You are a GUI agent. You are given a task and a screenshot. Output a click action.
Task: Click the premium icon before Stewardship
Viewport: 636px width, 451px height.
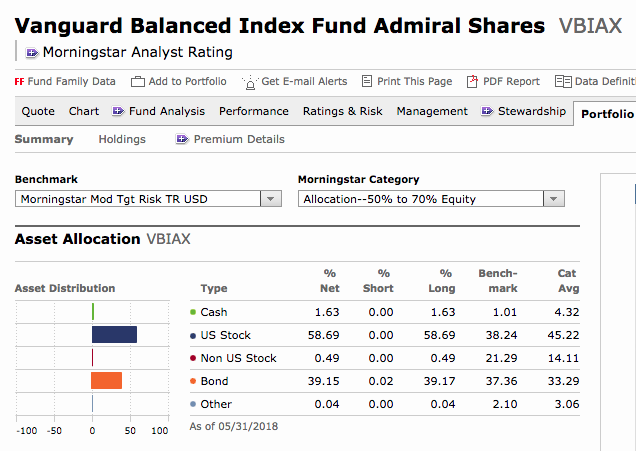(487, 111)
